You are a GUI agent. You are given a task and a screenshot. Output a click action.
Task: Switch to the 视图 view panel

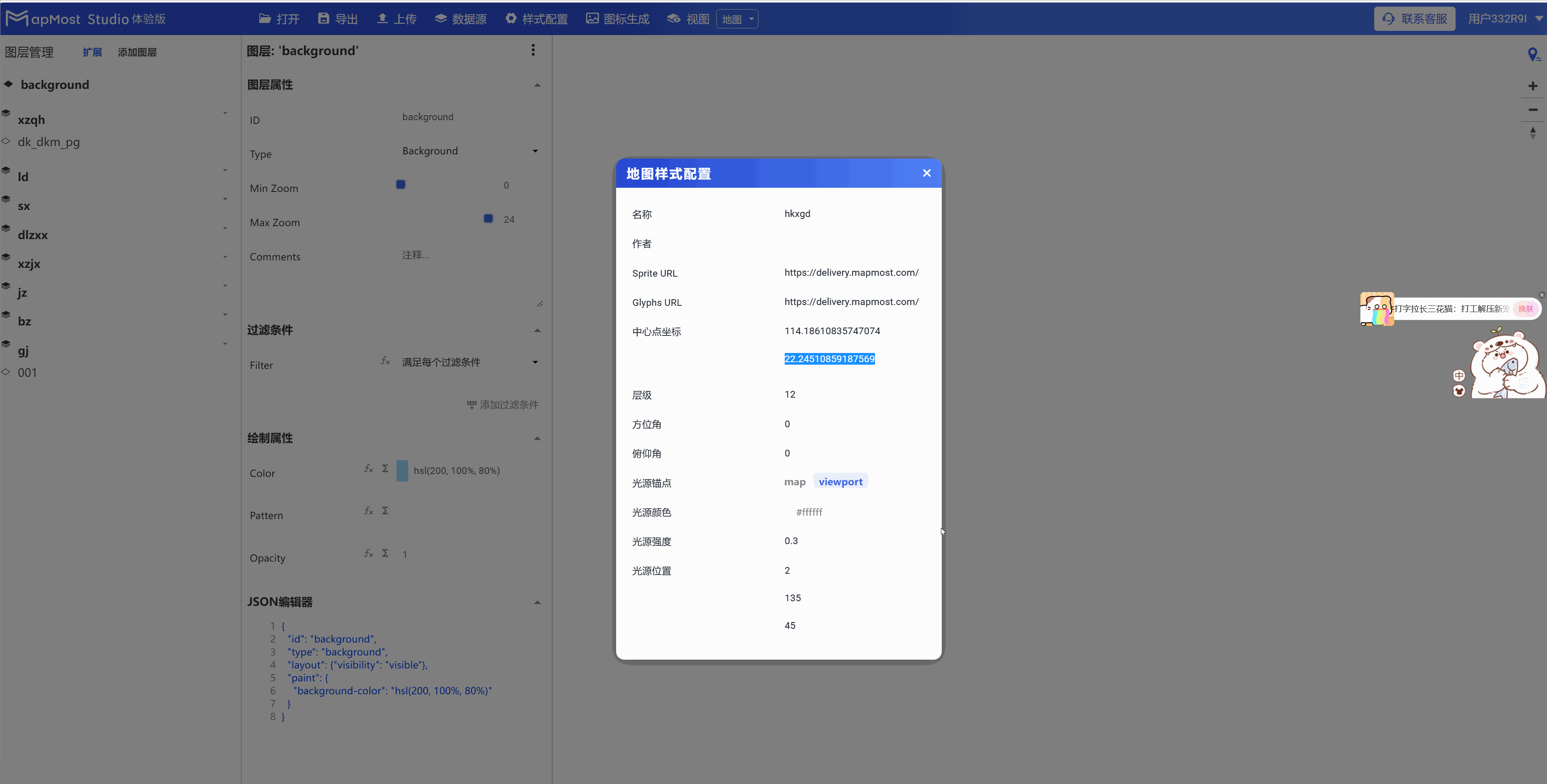pos(688,19)
